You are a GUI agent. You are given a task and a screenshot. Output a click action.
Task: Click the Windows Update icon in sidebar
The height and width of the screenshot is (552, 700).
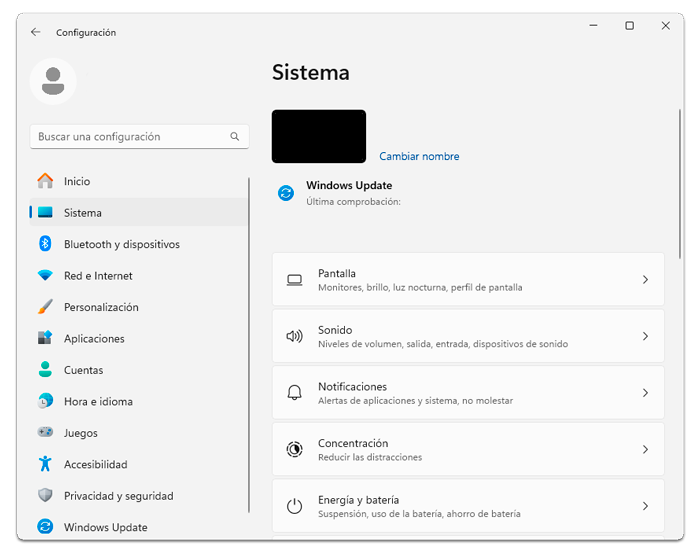45,527
